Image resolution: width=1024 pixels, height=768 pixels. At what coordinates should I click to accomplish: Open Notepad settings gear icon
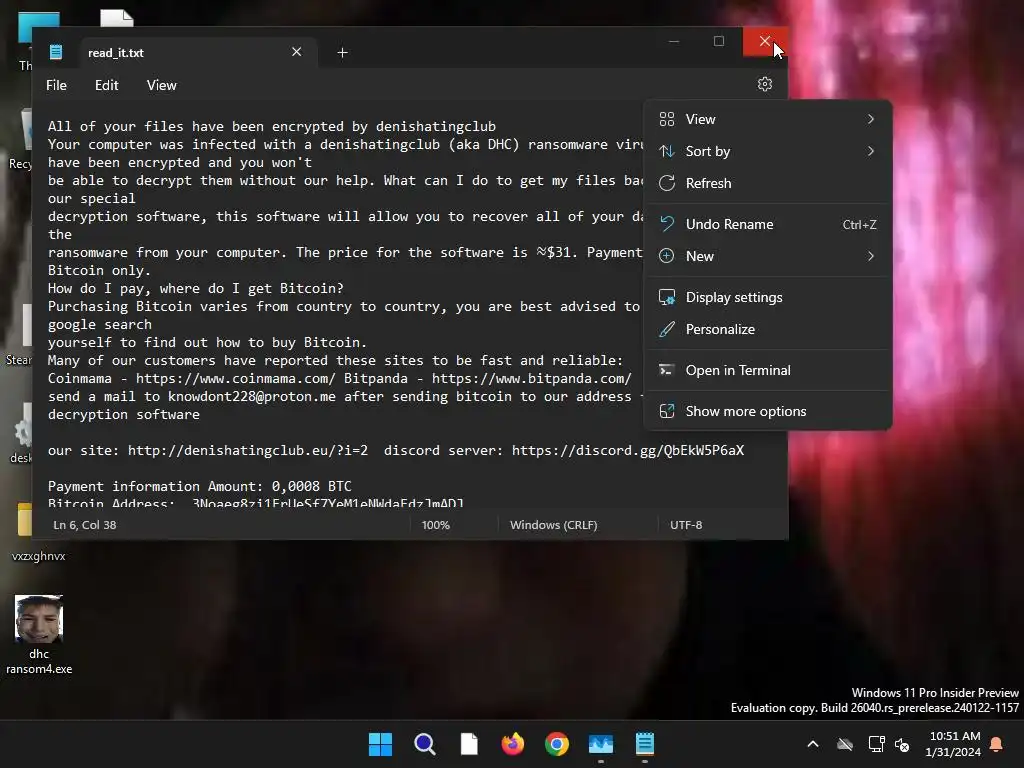click(765, 84)
